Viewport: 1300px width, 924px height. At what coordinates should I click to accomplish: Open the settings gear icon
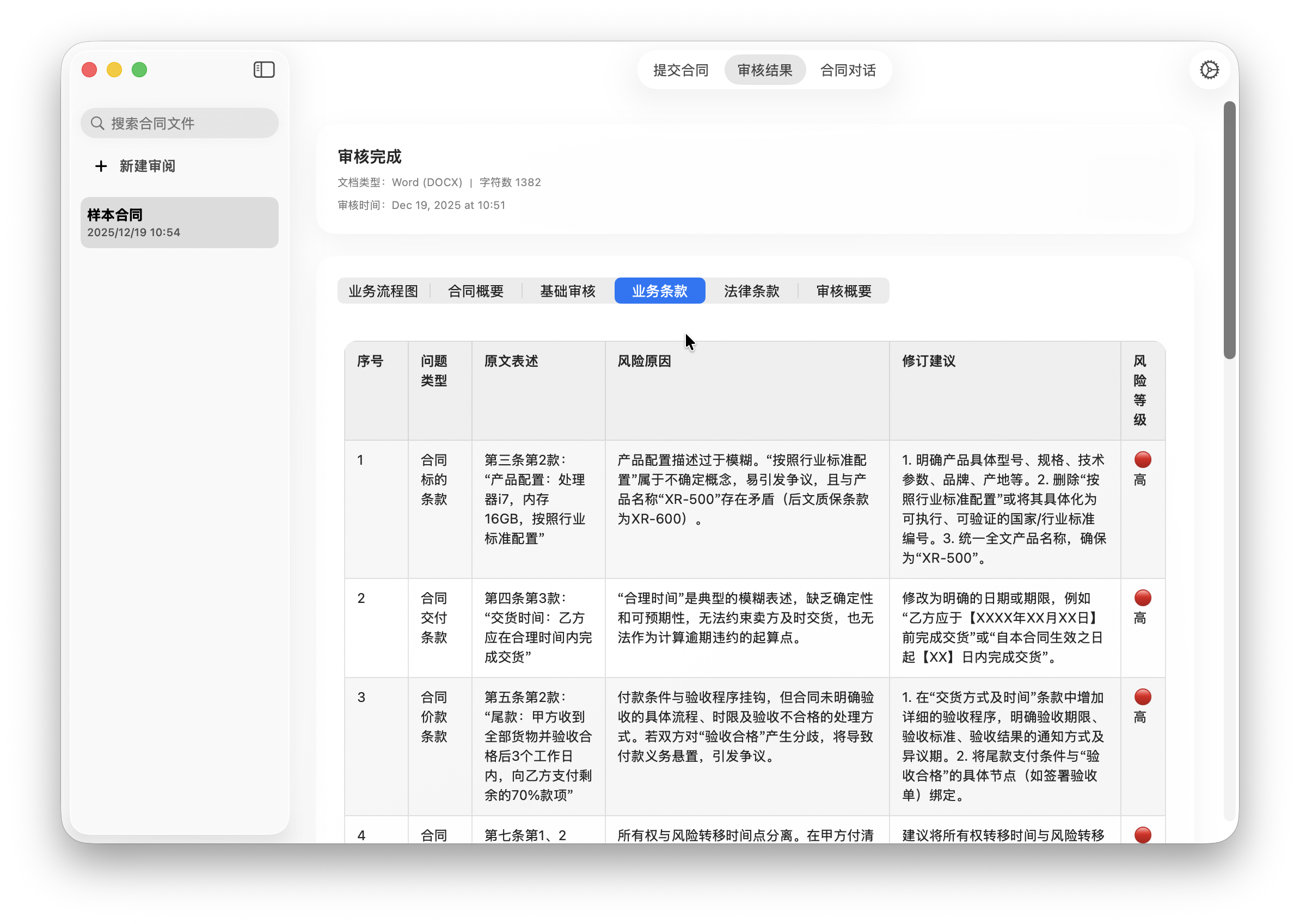pyautogui.click(x=1210, y=70)
